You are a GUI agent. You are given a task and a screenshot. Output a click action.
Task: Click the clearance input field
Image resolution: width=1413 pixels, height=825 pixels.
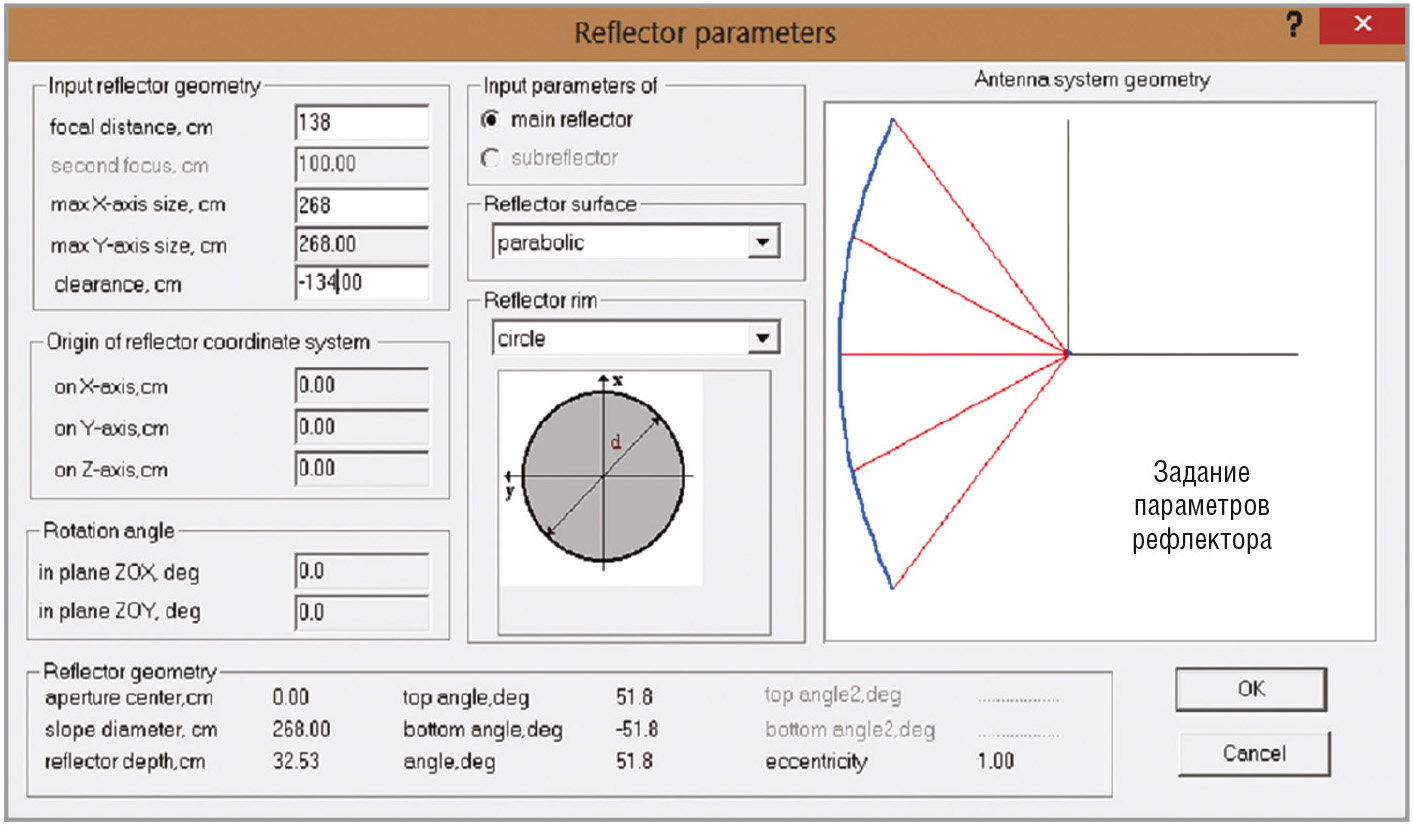pyautogui.click(x=362, y=283)
